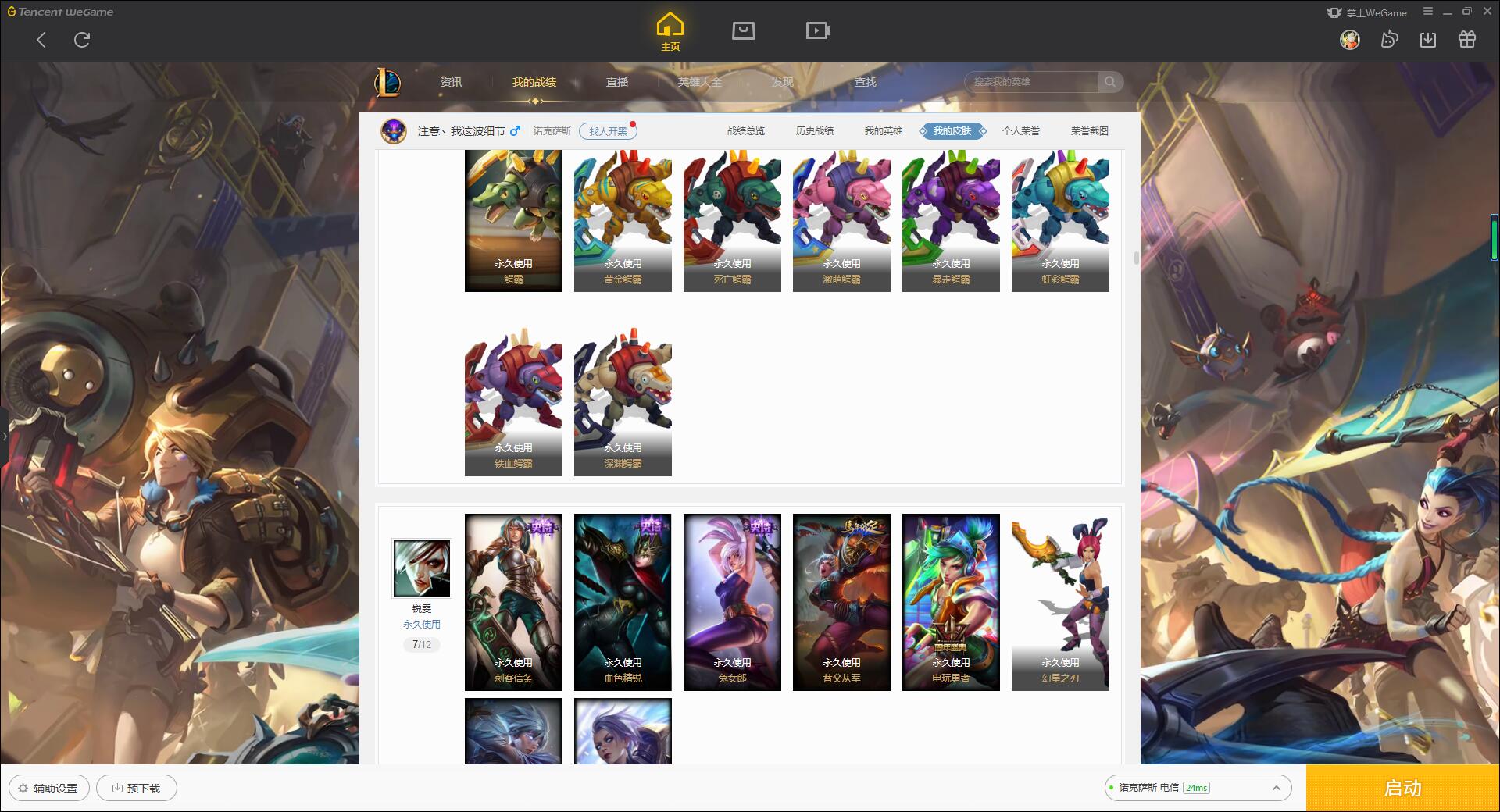Click the 诺克萨斯 server label near username
1500x812 pixels.
(552, 131)
